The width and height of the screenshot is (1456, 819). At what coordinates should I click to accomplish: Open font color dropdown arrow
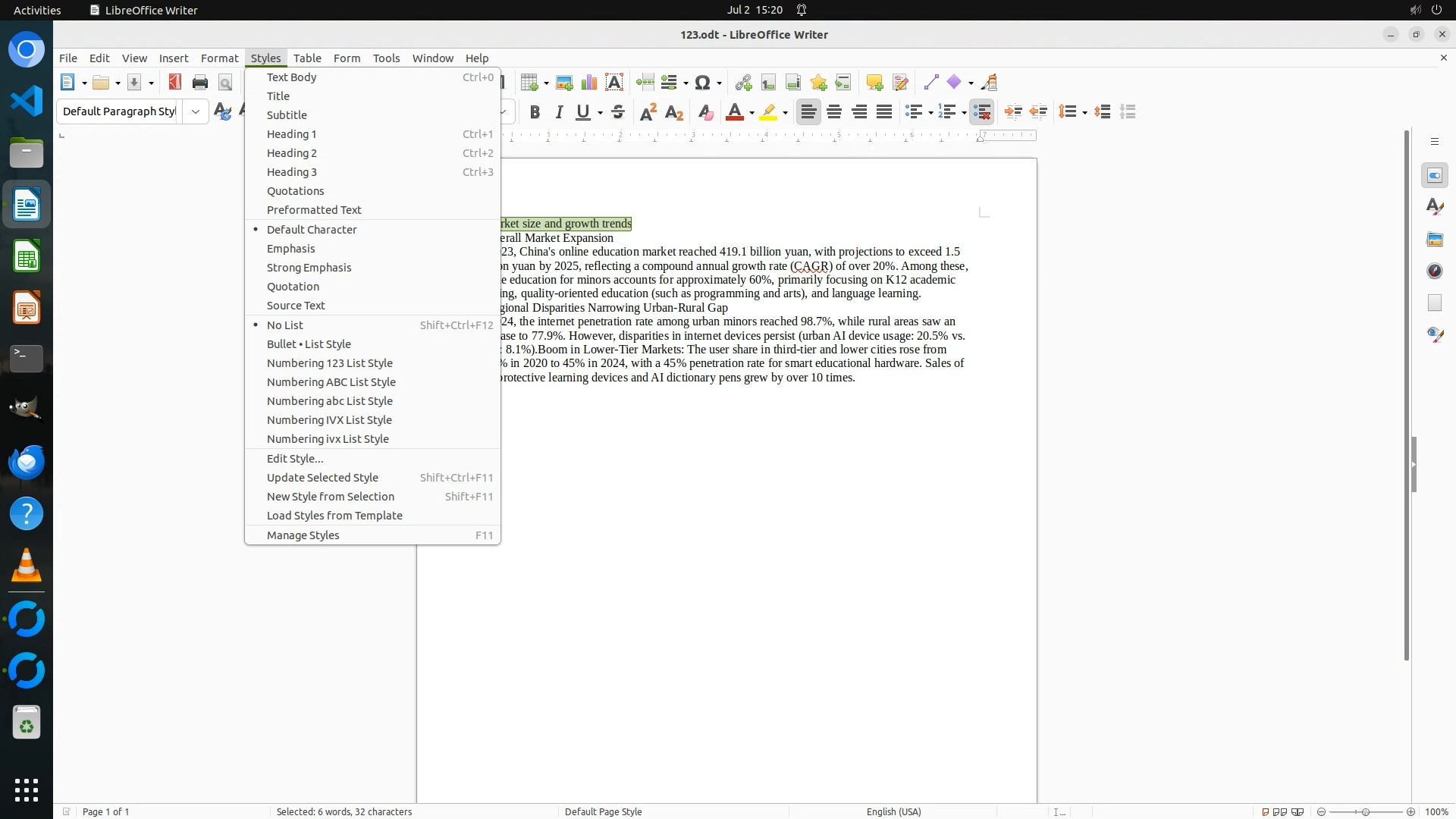point(752,113)
